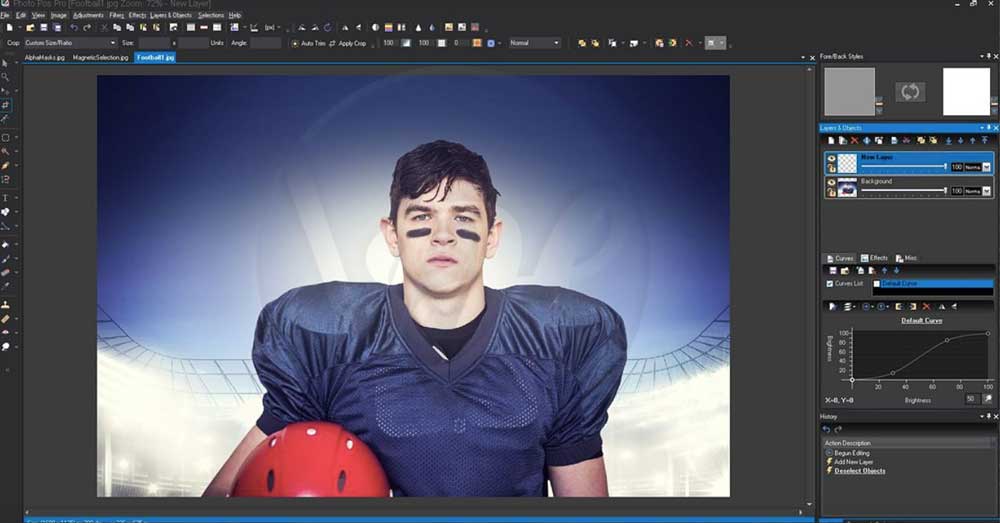Delete layer using red X in Layers panel

point(853,140)
